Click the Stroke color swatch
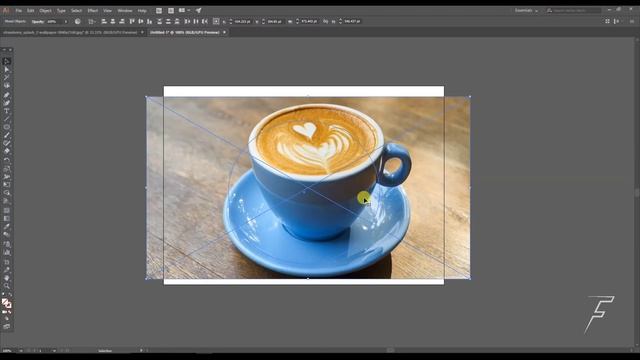The height and width of the screenshot is (360, 640). (8, 305)
